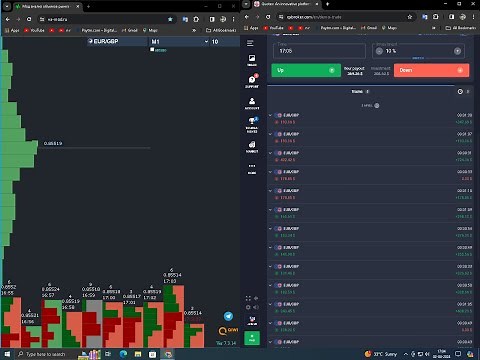Open All Bookmarks folder in the left window
This screenshot has height=360, width=480.
(x=221, y=30)
